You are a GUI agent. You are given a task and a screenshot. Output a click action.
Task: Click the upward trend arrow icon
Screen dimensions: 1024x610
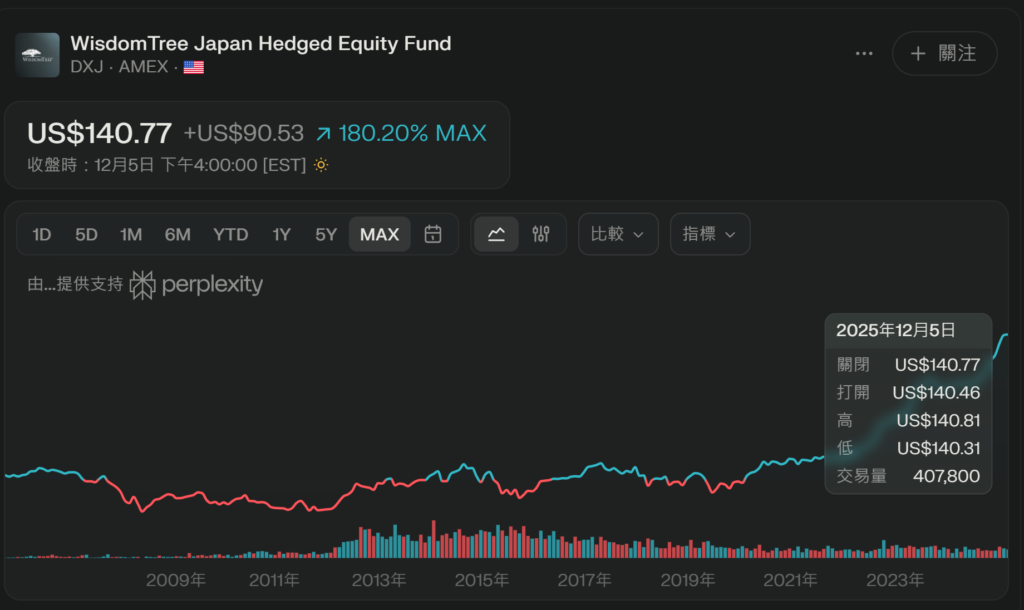(x=323, y=133)
